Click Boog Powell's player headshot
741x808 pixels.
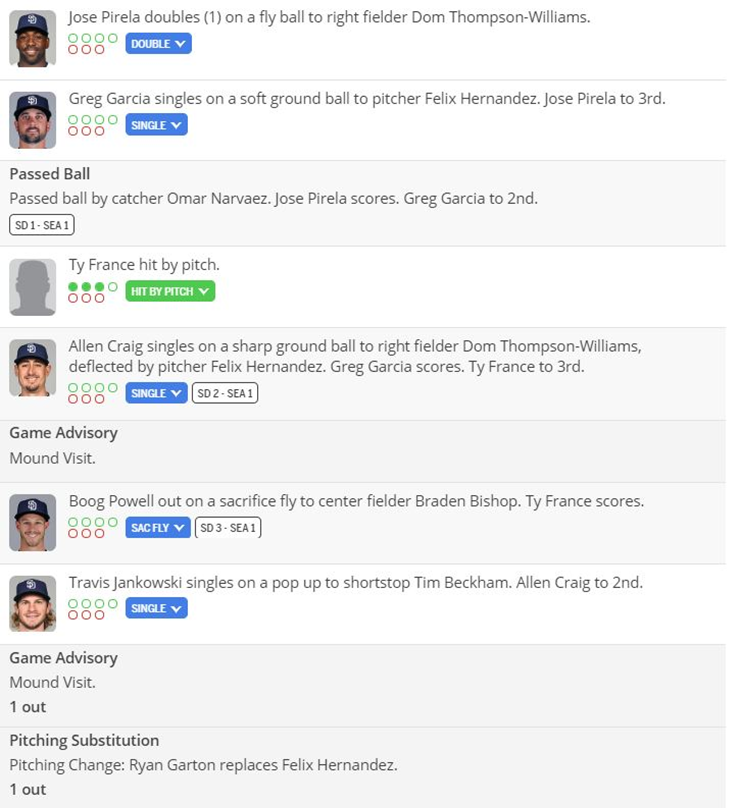coord(32,523)
